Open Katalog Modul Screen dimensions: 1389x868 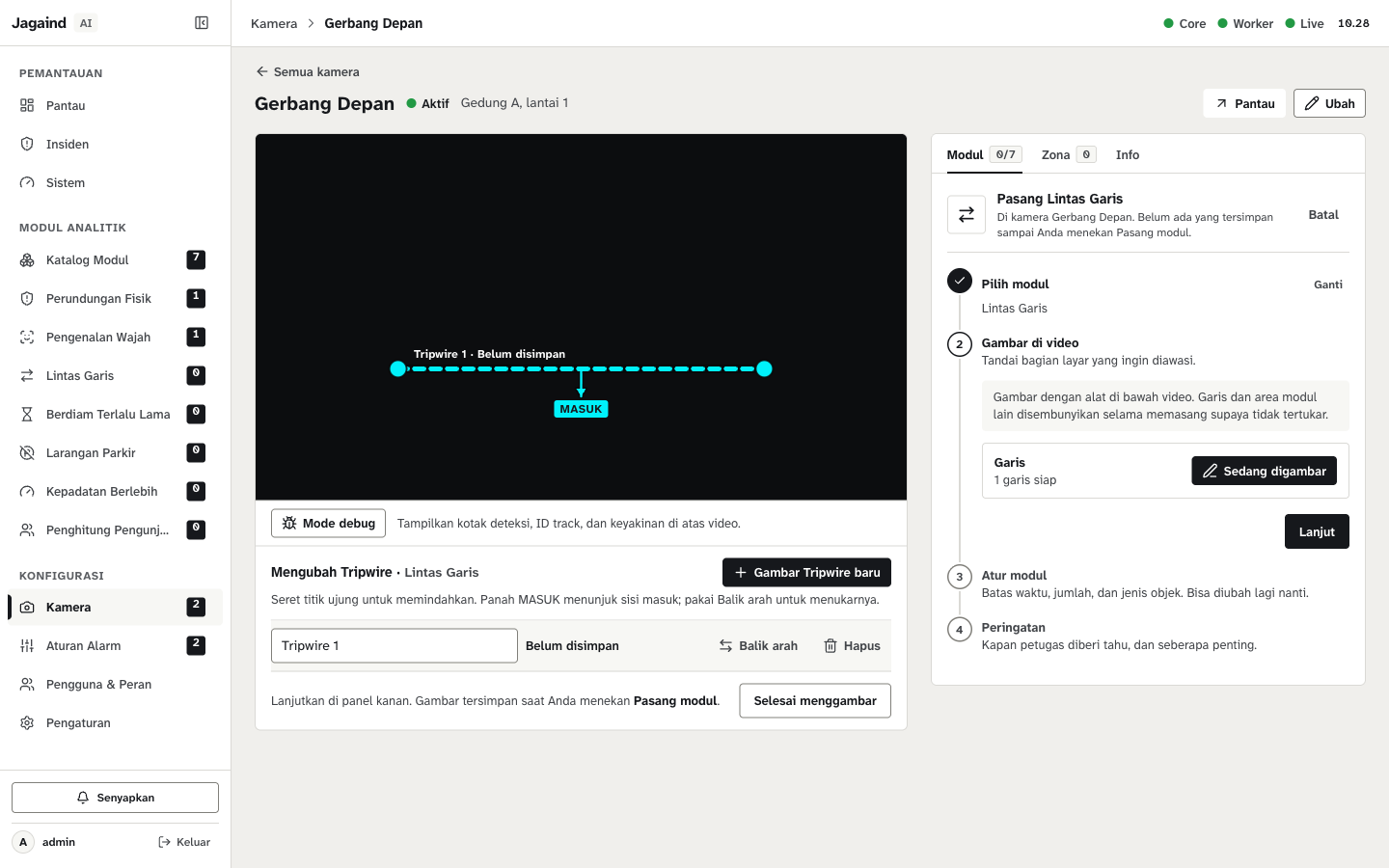115,259
